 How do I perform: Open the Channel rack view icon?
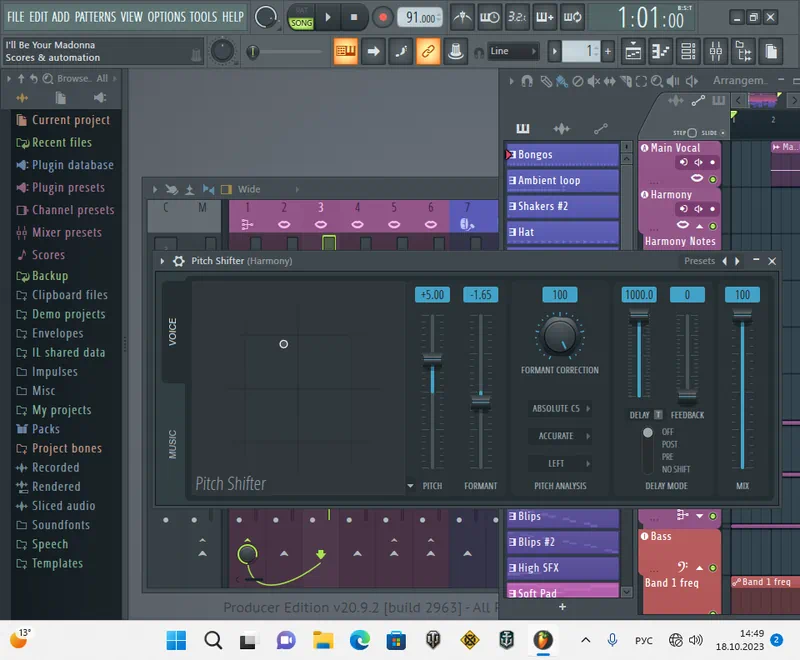point(688,51)
